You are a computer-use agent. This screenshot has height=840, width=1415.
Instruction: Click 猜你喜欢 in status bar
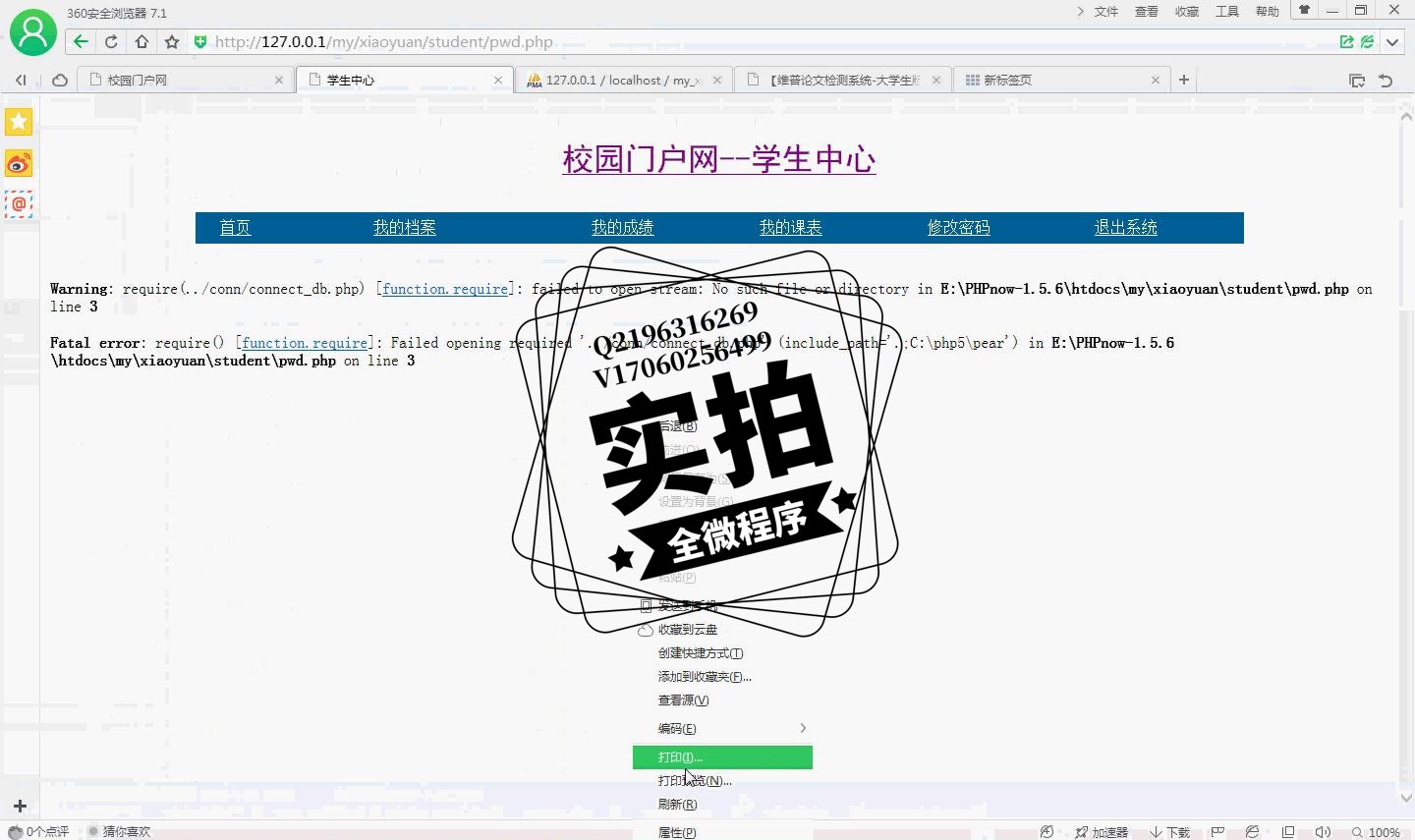119,832
